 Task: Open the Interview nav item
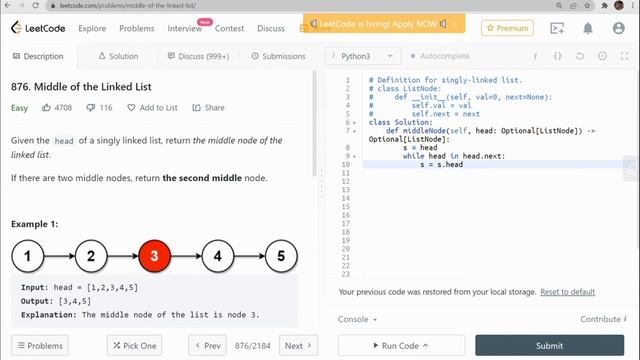click(x=184, y=29)
